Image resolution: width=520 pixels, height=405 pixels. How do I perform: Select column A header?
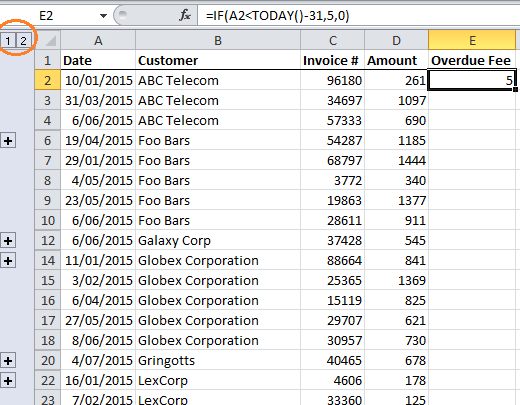point(98,40)
